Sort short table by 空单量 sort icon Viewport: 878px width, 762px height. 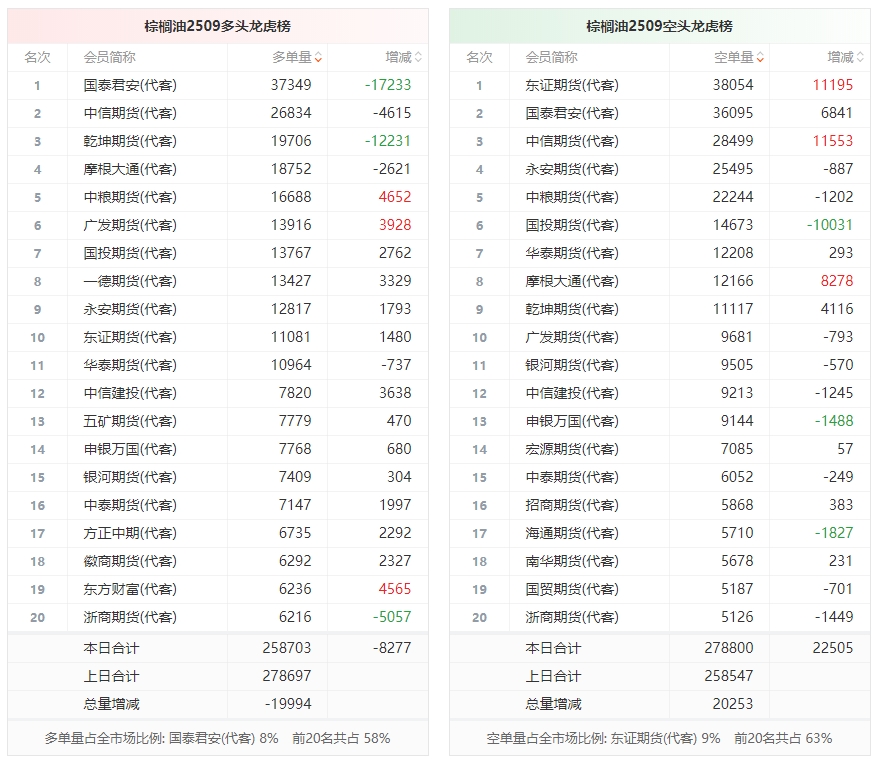tap(760, 57)
